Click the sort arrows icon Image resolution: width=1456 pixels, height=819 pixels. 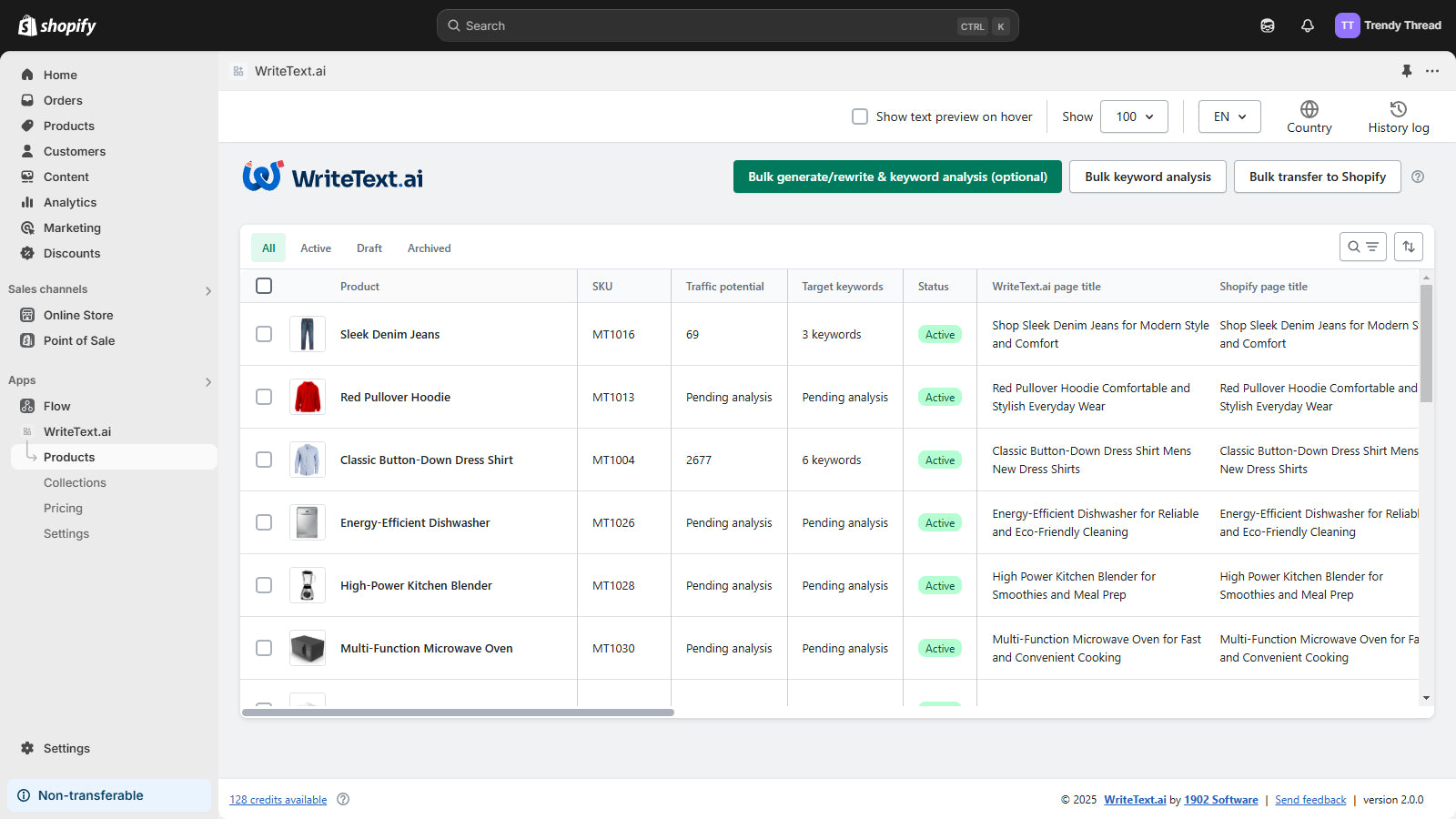1408,247
